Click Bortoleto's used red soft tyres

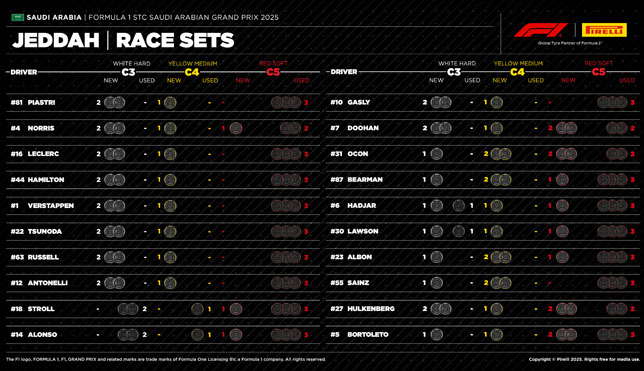click(612, 335)
